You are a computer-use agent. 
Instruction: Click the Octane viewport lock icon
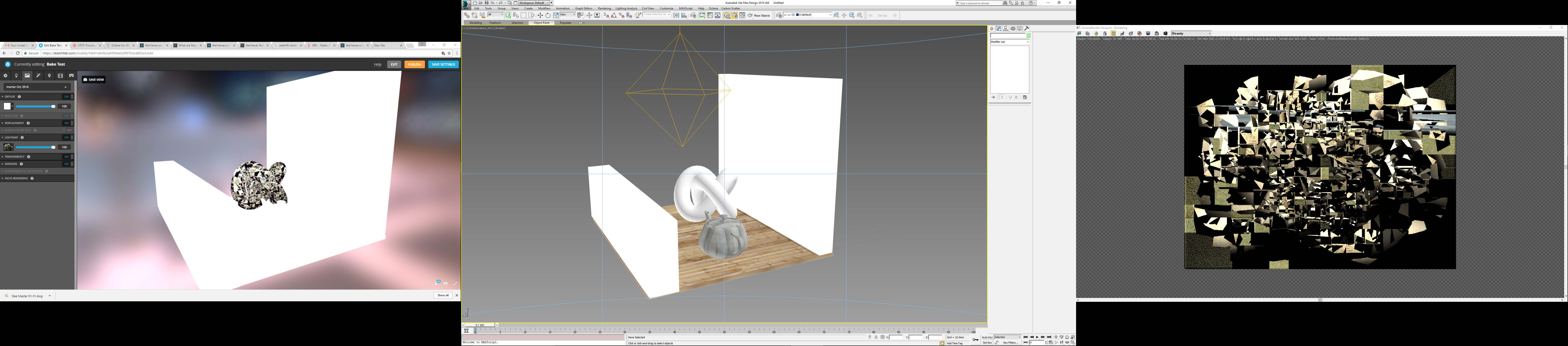point(1105,33)
